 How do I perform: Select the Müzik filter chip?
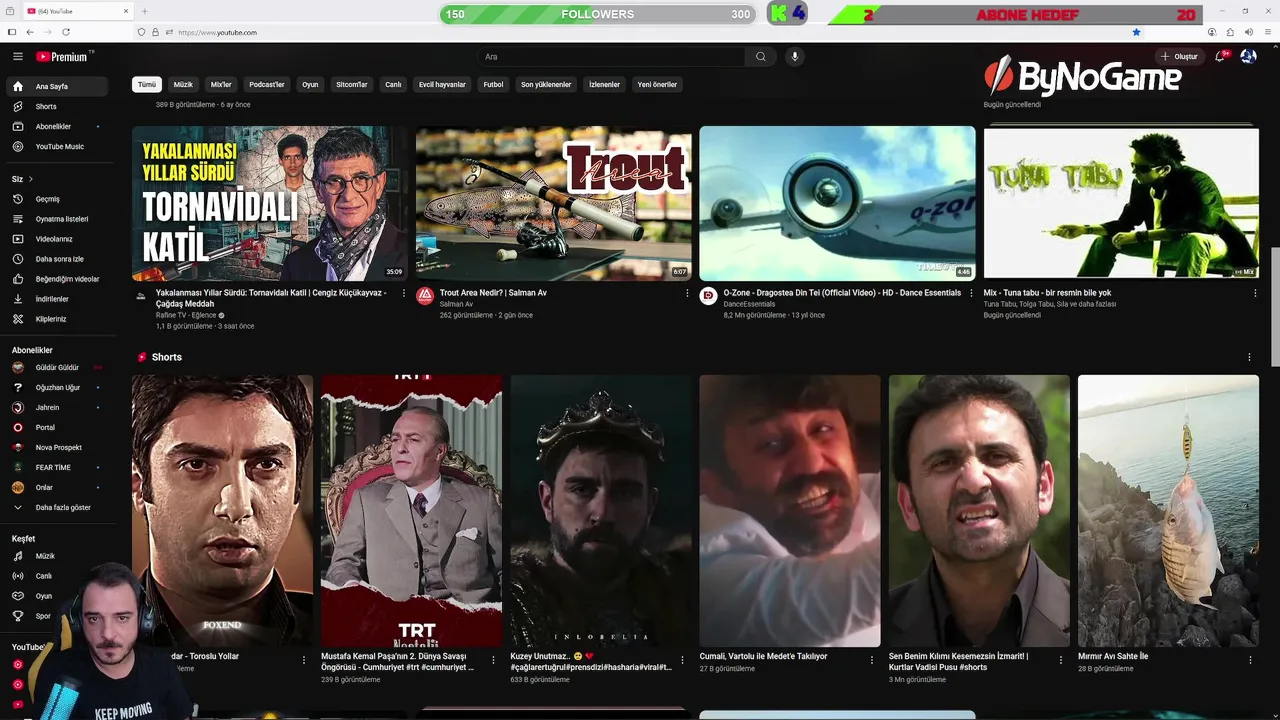pos(183,84)
